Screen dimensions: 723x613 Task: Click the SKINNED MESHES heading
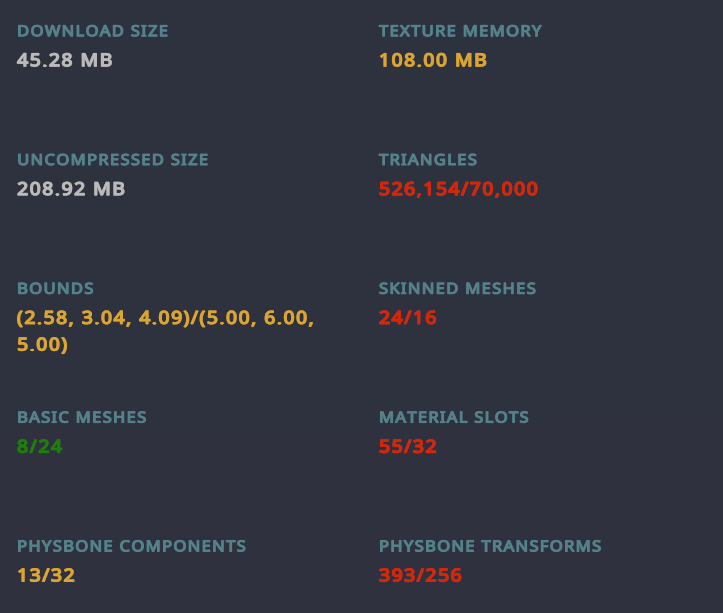coord(457,288)
